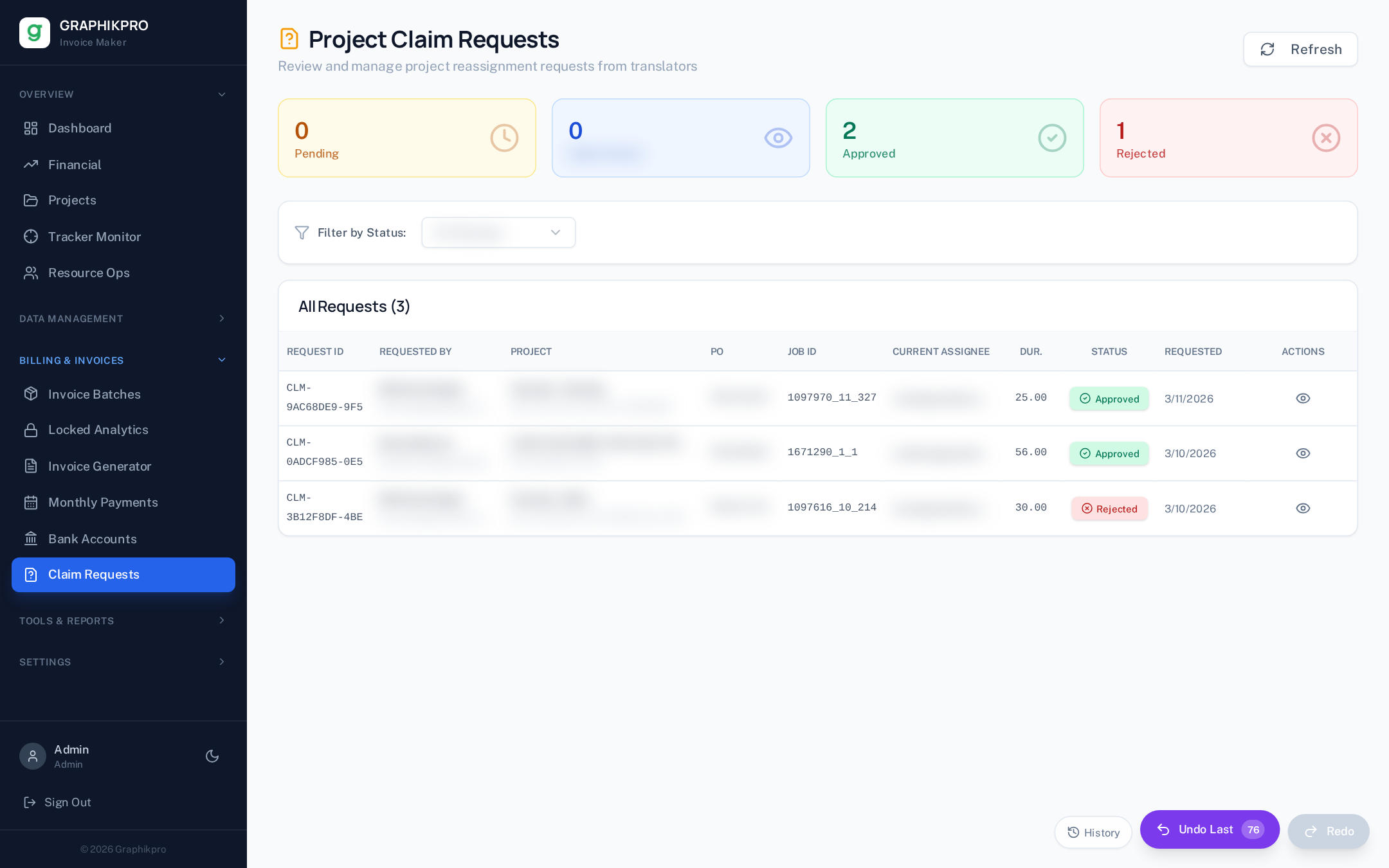Expand the Settings section
1389x868 pixels.
click(123, 662)
